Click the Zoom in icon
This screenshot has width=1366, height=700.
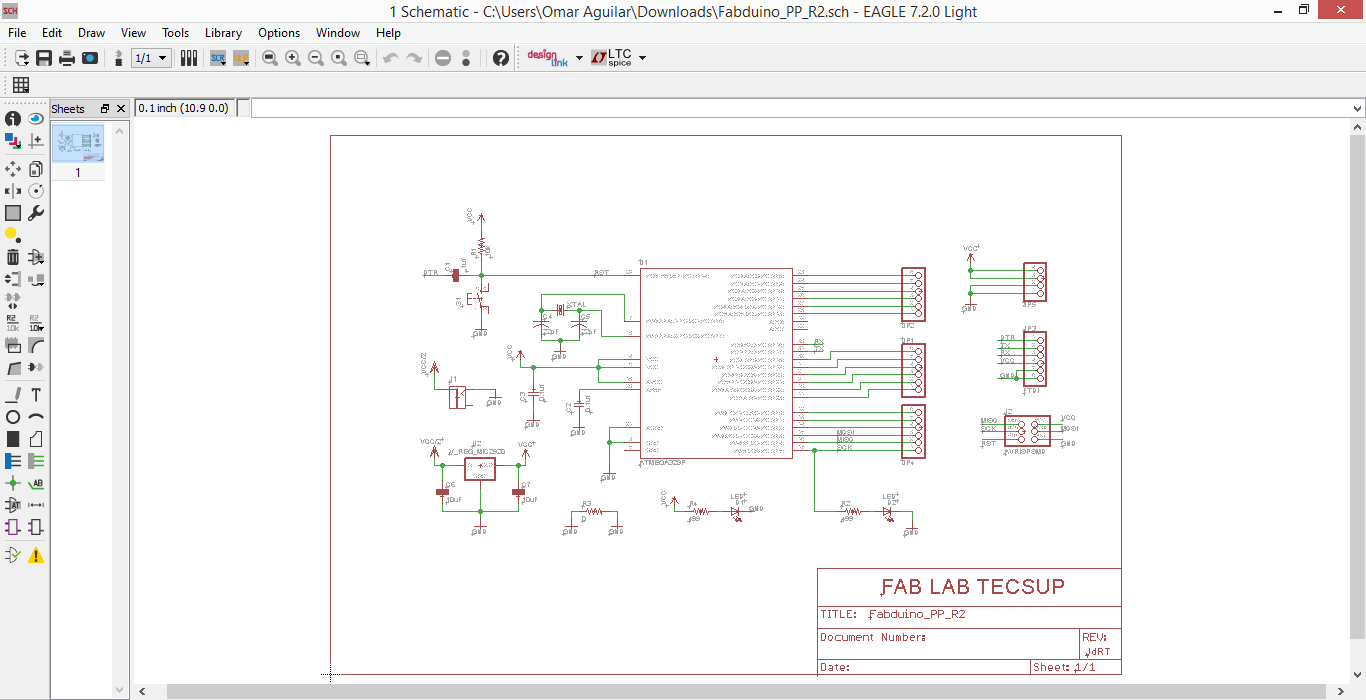(293, 58)
